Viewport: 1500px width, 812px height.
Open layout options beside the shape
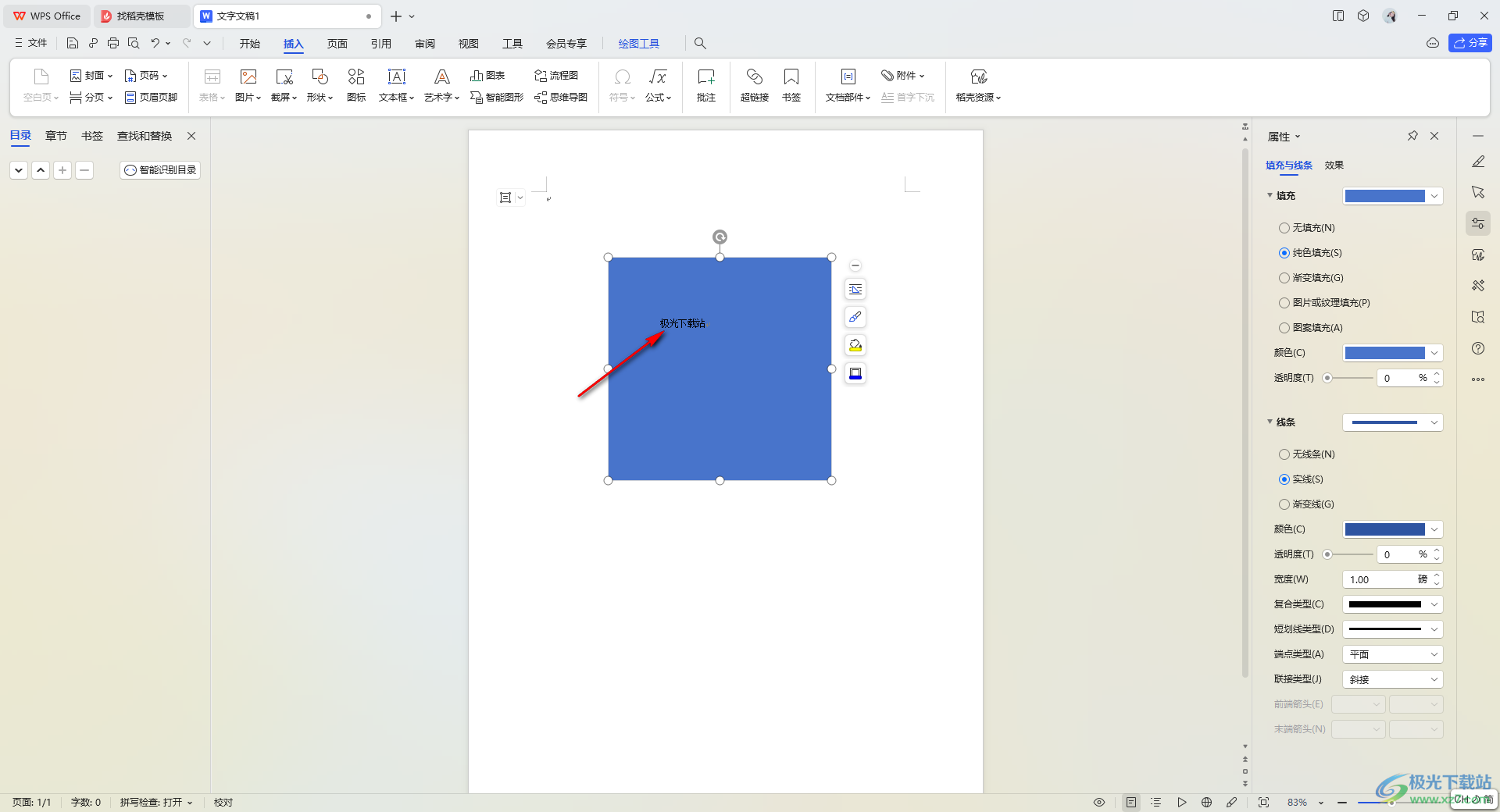coord(855,290)
